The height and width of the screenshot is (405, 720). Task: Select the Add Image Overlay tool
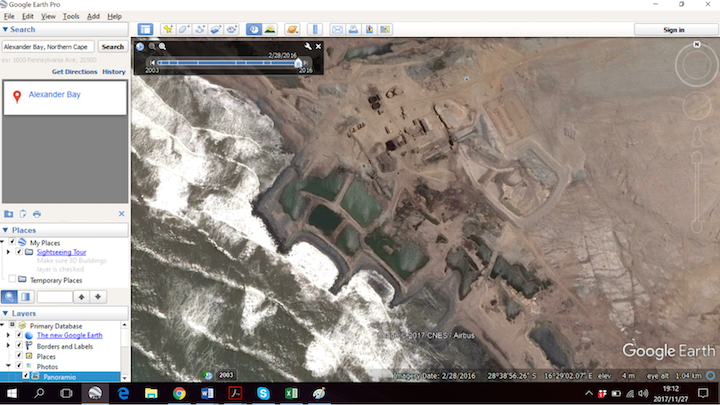click(x=215, y=29)
